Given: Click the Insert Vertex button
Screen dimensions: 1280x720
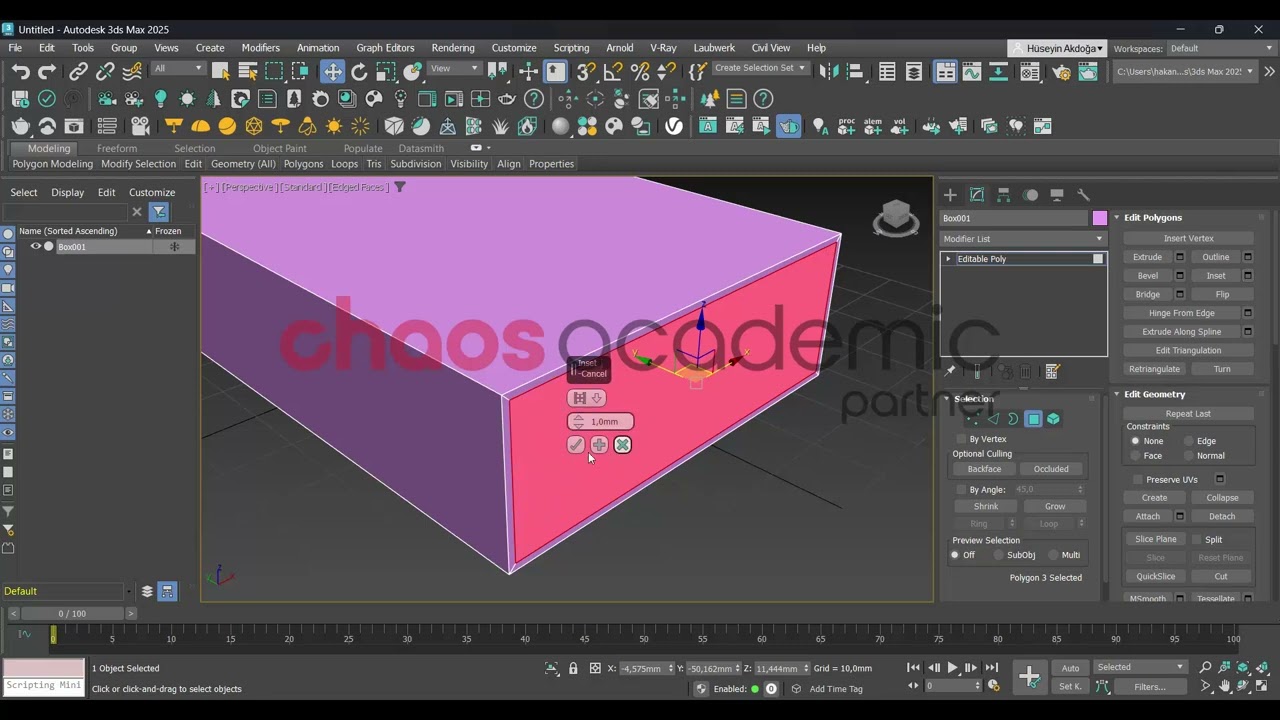Looking at the screenshot, I should point(1188,238).
